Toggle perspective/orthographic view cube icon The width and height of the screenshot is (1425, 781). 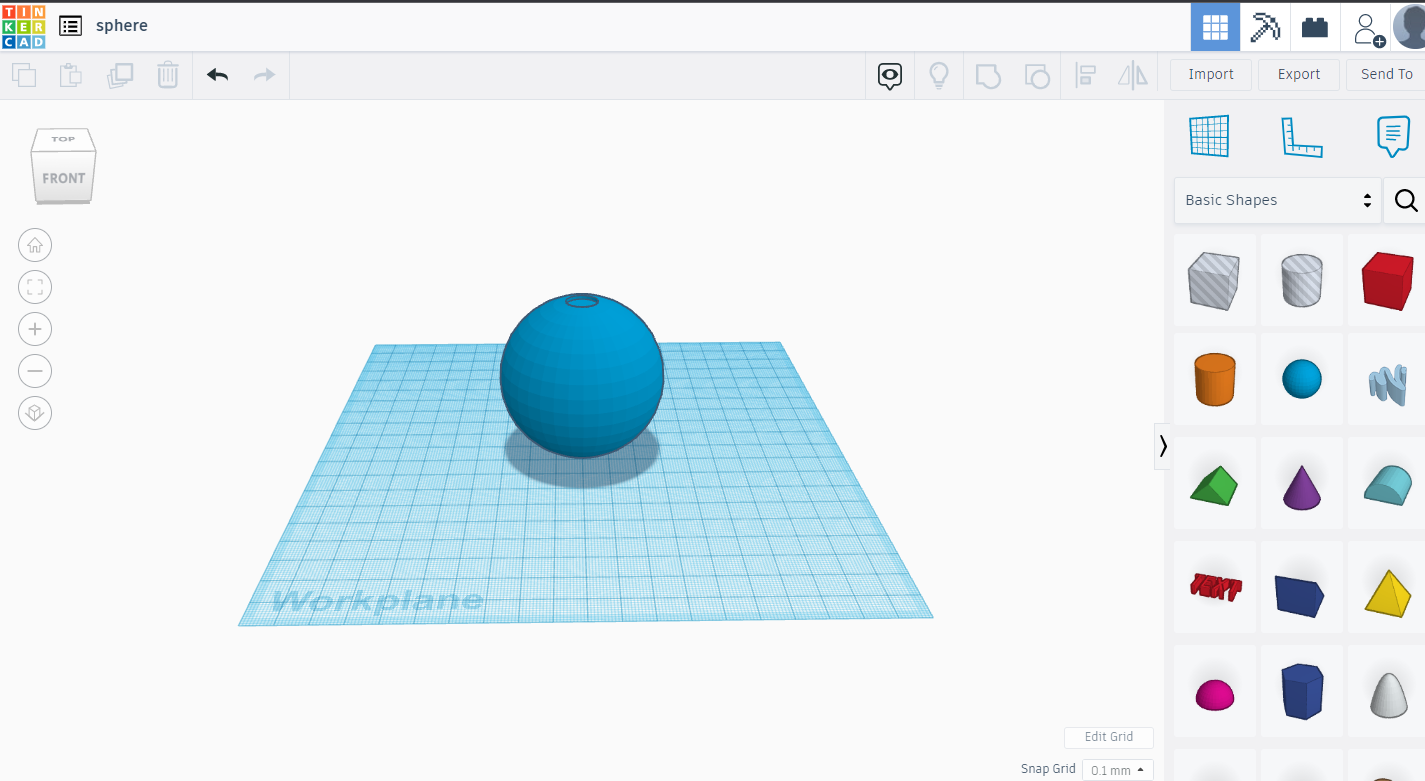(35, 413)
